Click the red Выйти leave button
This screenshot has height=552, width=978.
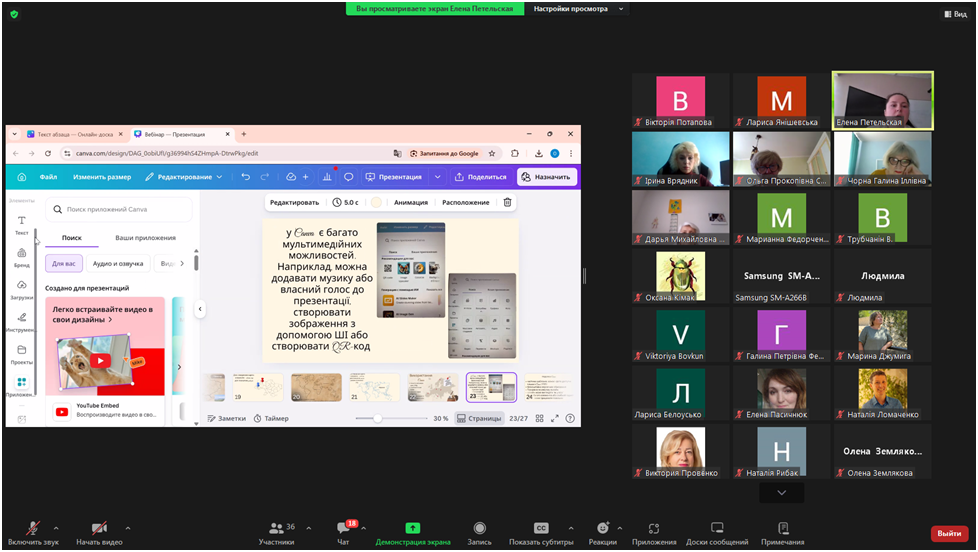[949, 534]
